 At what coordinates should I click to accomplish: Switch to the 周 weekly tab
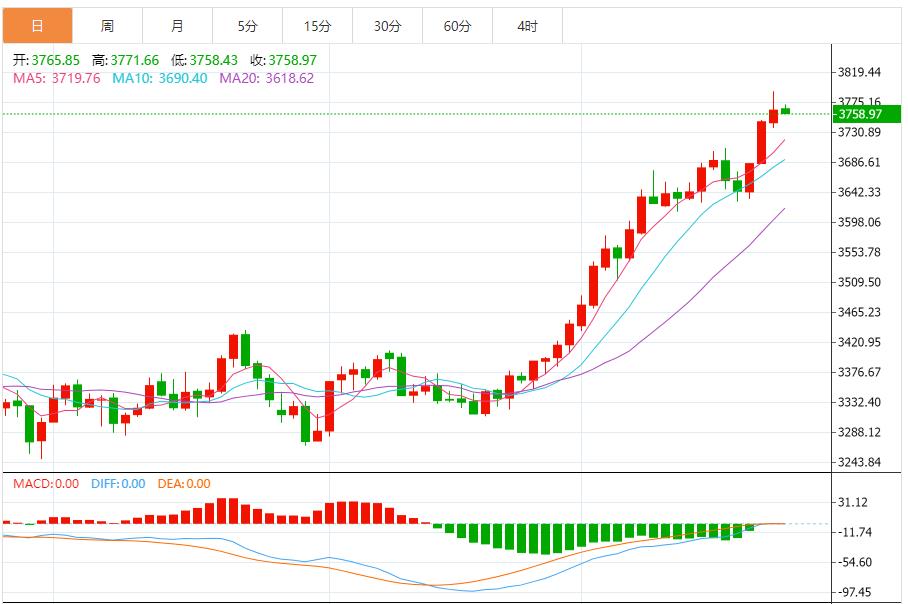(x=107, y=26)
